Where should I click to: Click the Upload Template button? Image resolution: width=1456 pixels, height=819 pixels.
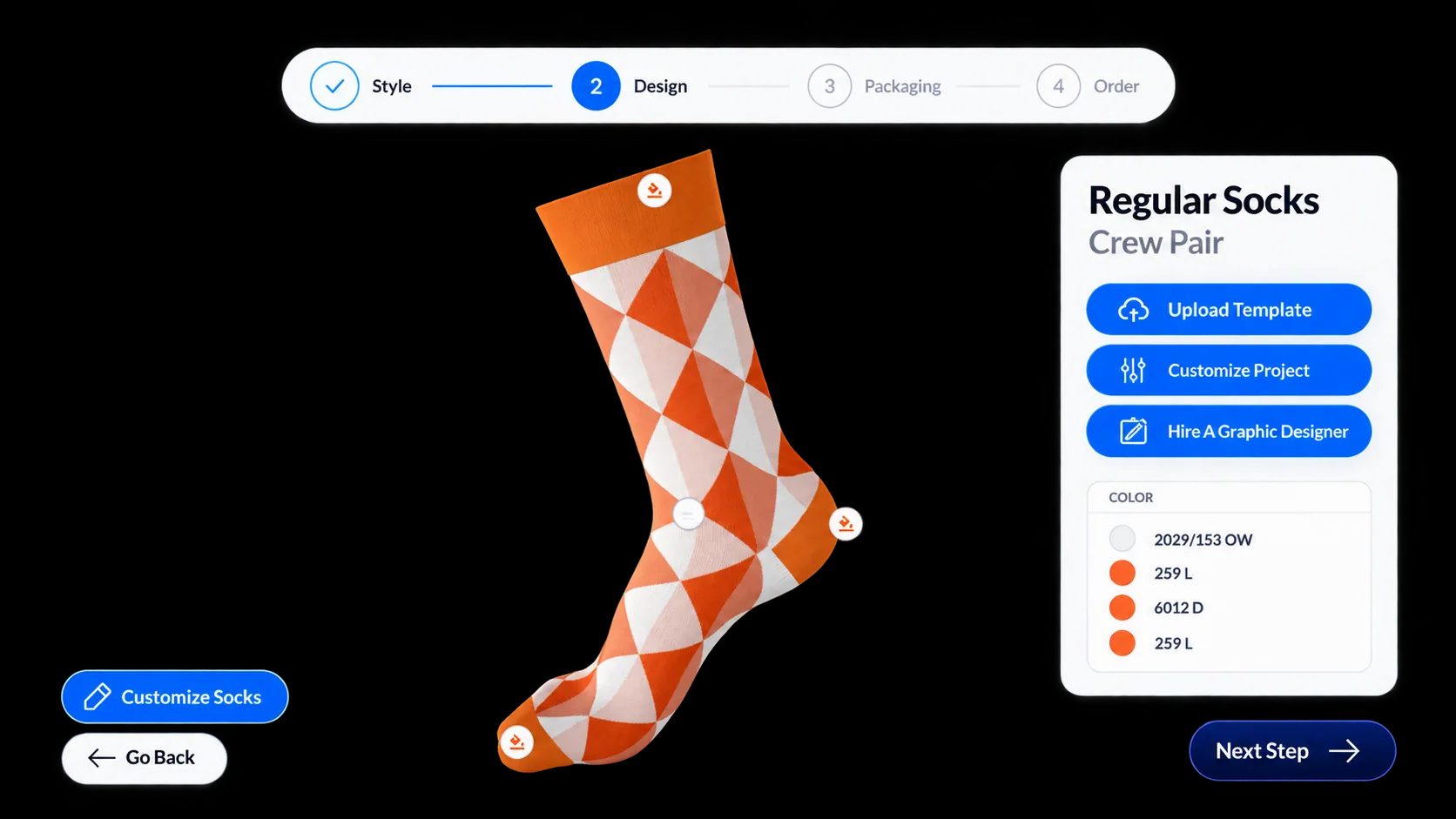pos(1229,309)
